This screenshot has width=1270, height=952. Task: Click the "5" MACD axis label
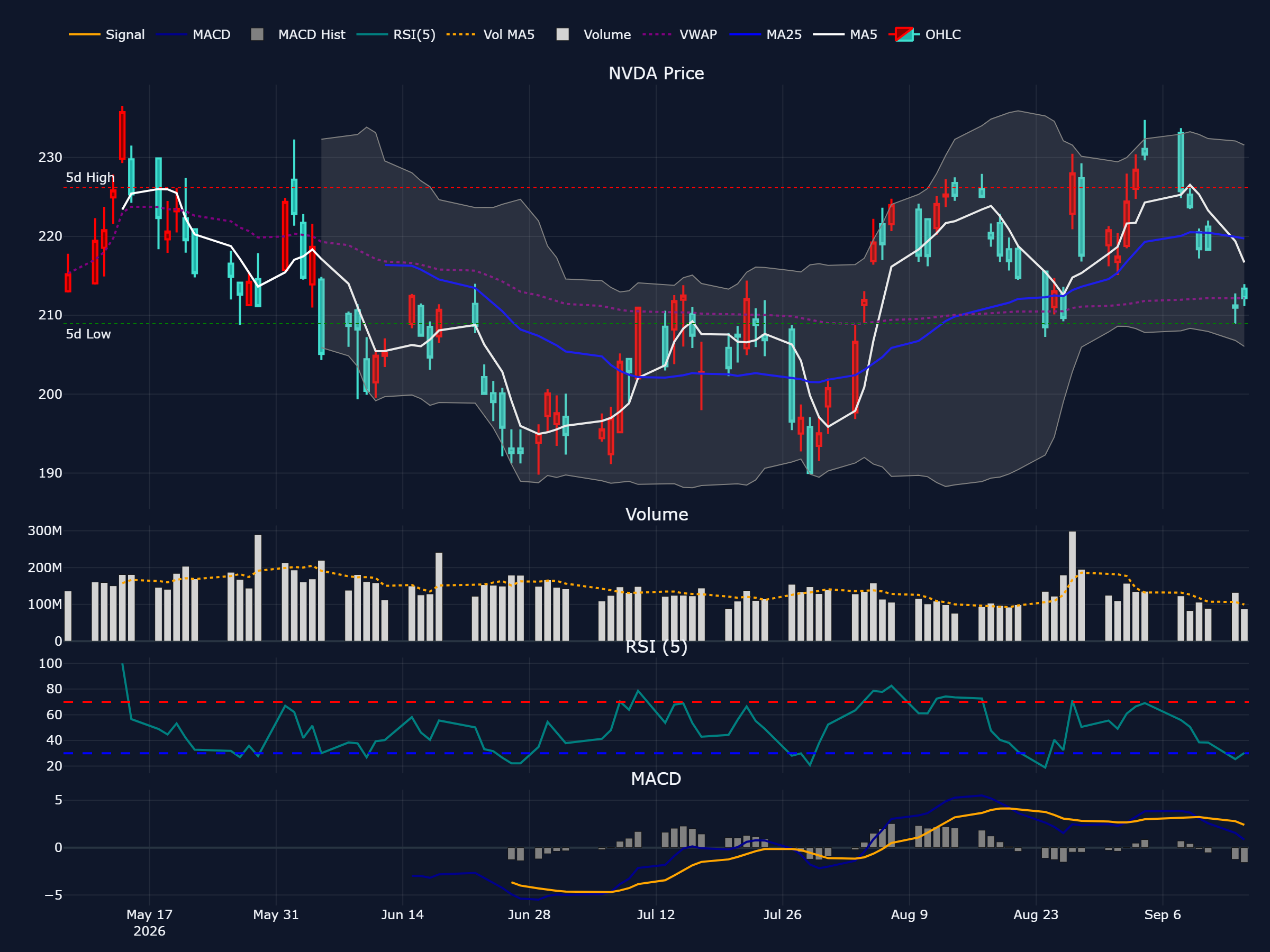59,800
